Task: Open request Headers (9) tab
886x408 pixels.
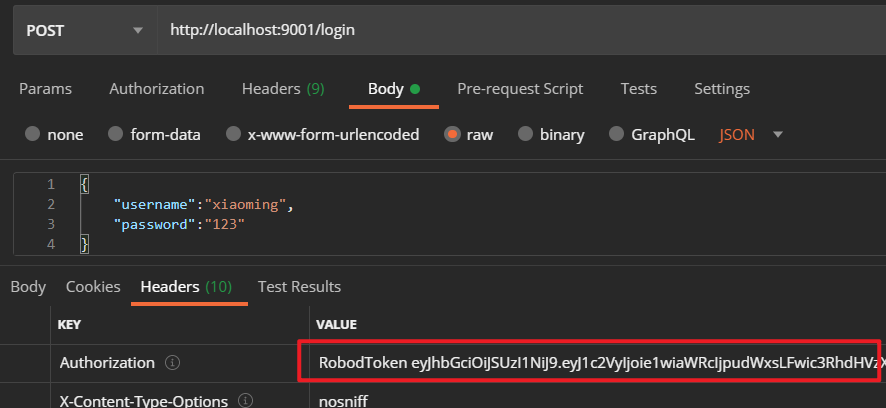Action: [x=283, y=88]
